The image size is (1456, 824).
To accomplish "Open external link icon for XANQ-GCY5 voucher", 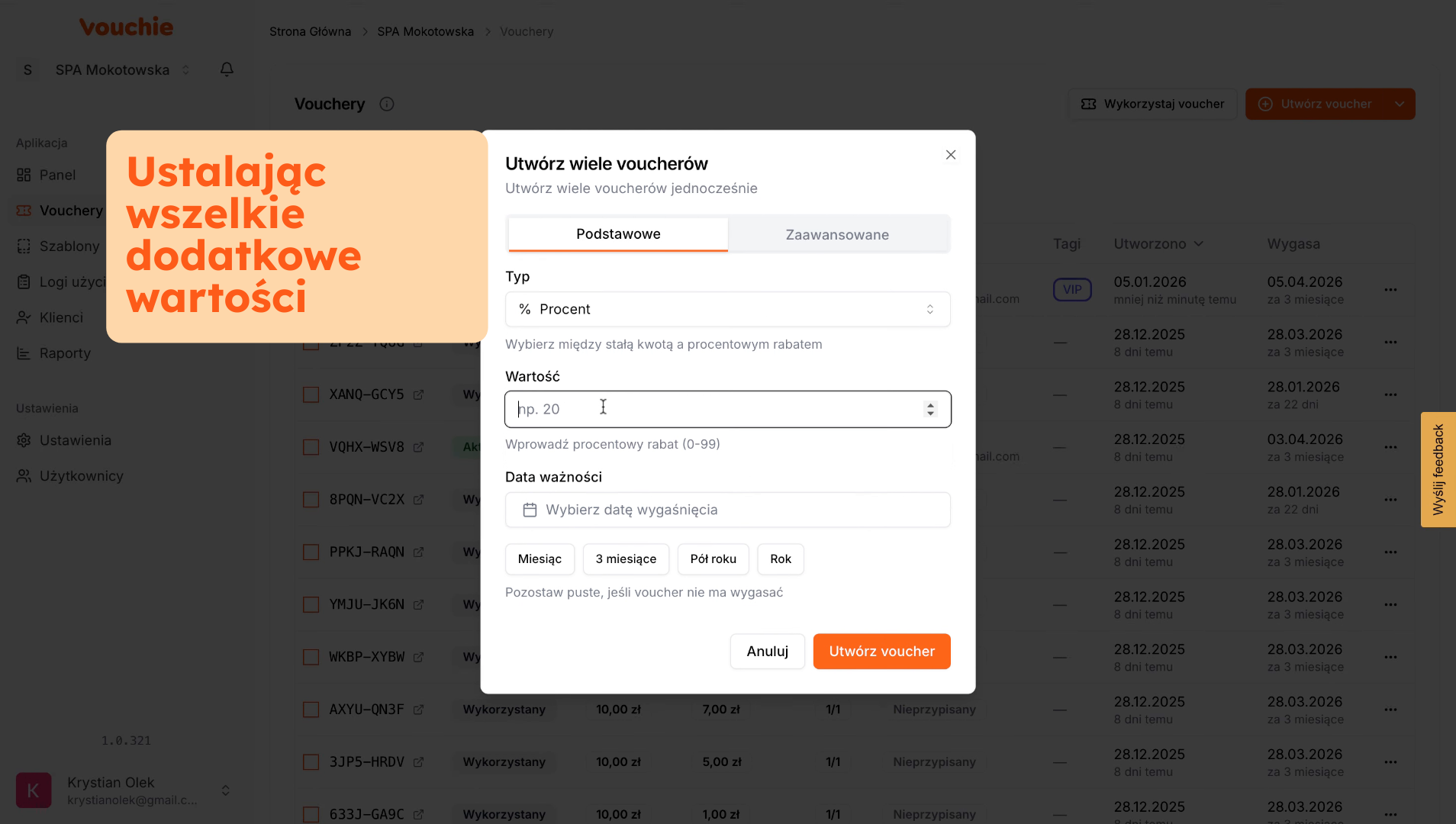I will pos(418,395).
